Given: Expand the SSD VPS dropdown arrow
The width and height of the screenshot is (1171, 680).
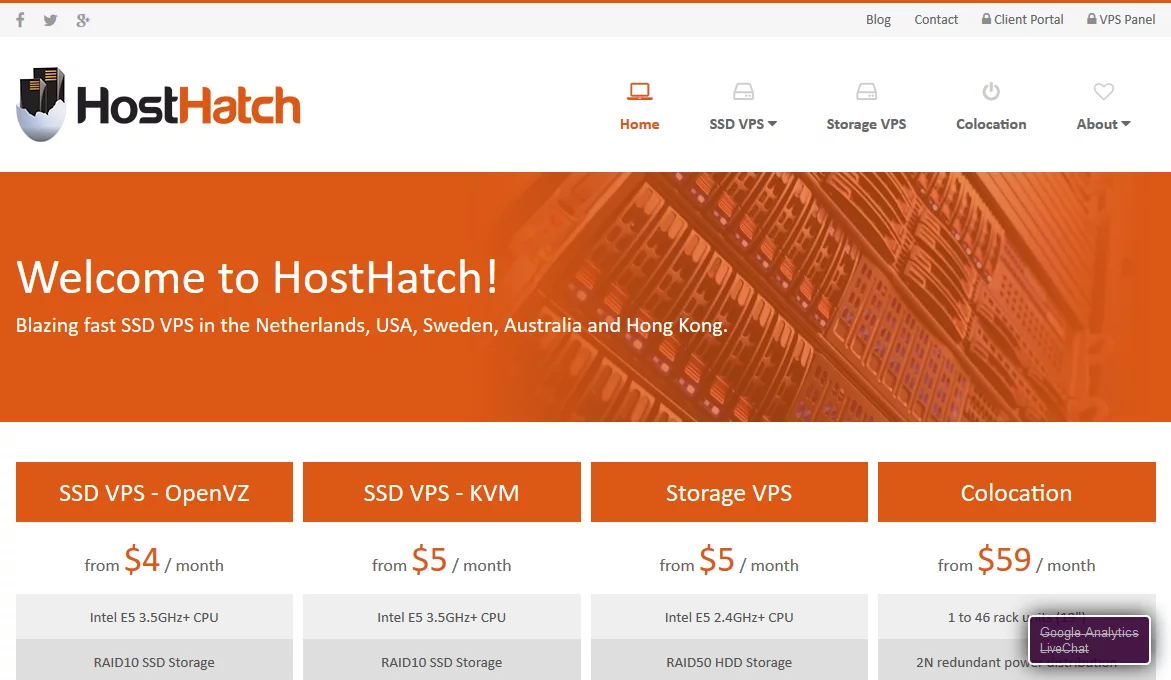Looking at the screenshot, I should pyautogui.click(x=772, y=124).
